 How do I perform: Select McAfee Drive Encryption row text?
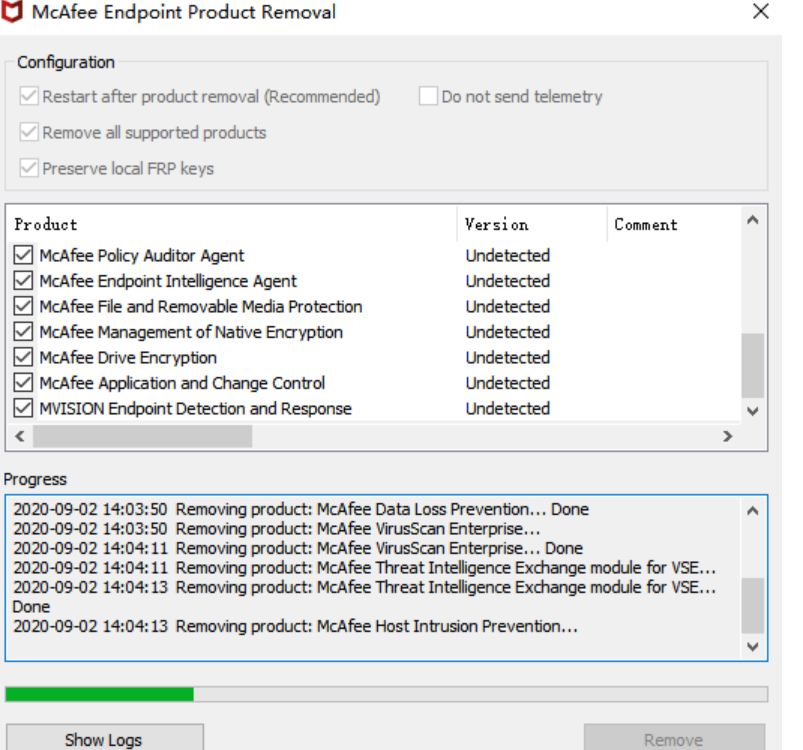coord(128,357)
